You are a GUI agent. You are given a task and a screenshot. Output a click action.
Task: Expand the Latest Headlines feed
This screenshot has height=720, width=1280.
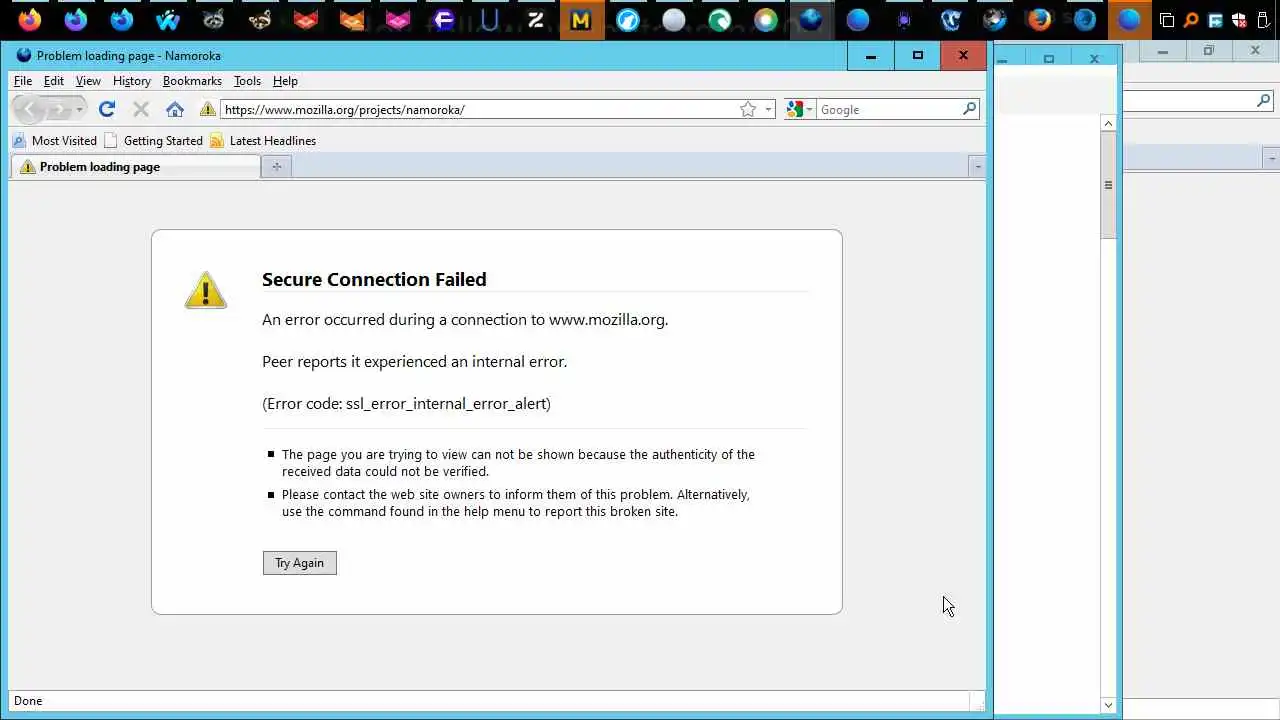tap(263, 141)
